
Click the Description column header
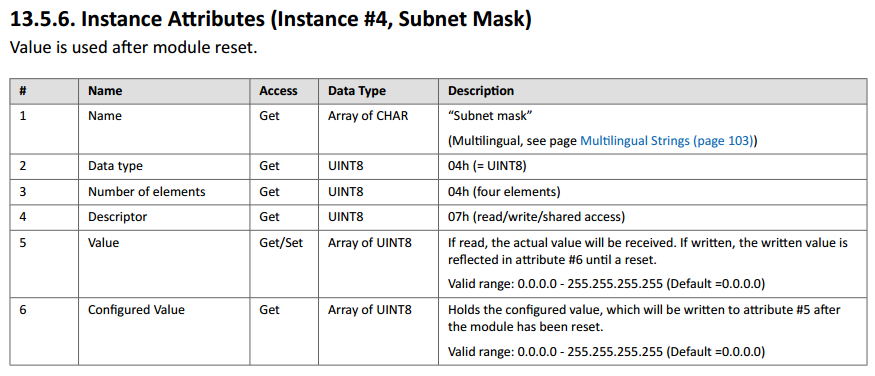[481, 91]
